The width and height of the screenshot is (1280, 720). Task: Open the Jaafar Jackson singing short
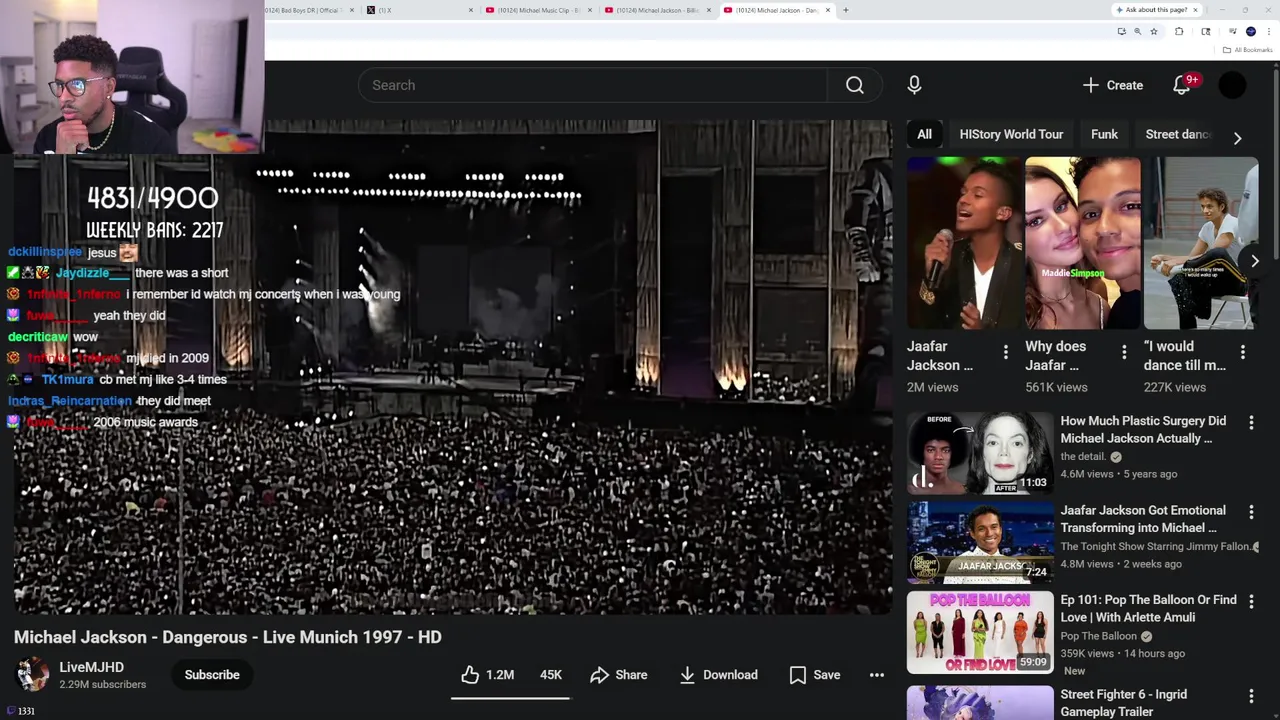pyautogui.click(x=964, y=243)
